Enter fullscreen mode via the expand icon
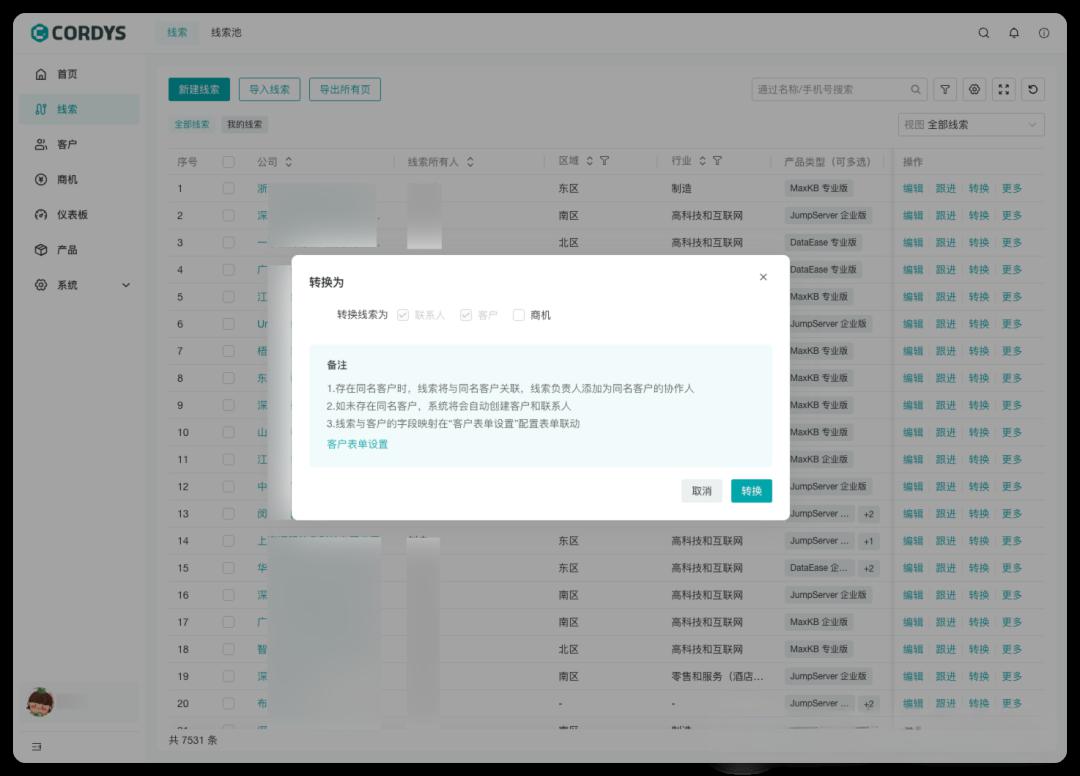The image size is (1080, 776). point(1004,89)
